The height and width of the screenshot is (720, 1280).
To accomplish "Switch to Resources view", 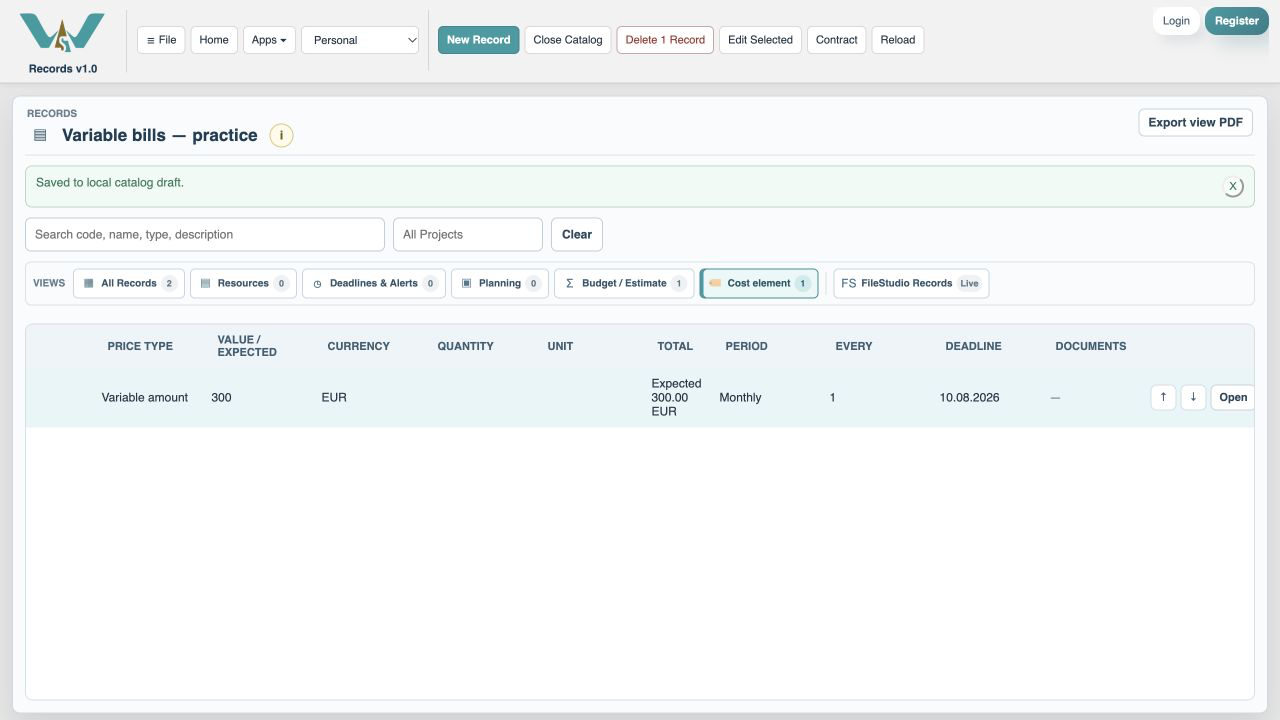I will (x=243, y=283).
